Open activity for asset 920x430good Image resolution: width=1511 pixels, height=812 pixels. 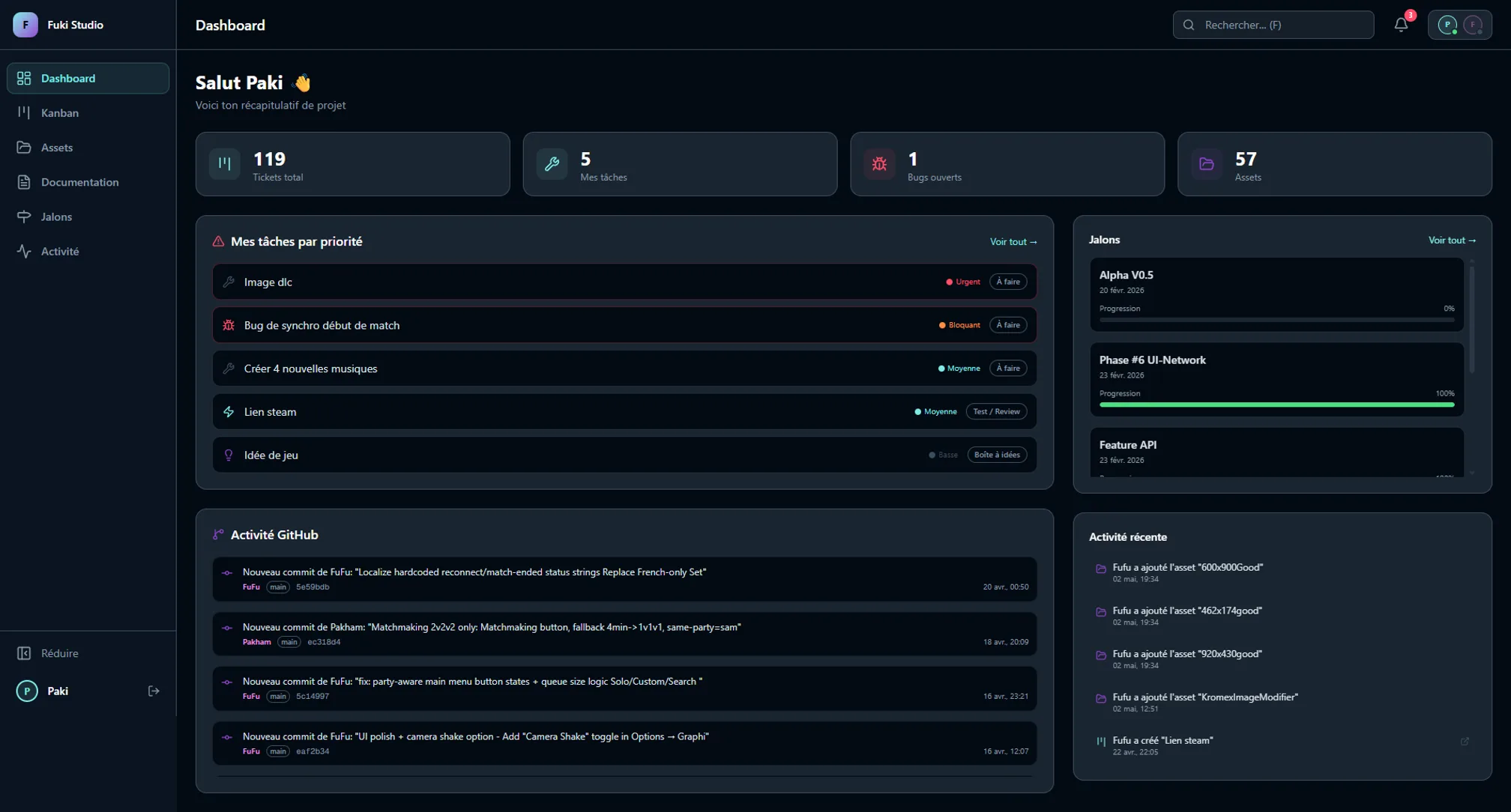1282,659
